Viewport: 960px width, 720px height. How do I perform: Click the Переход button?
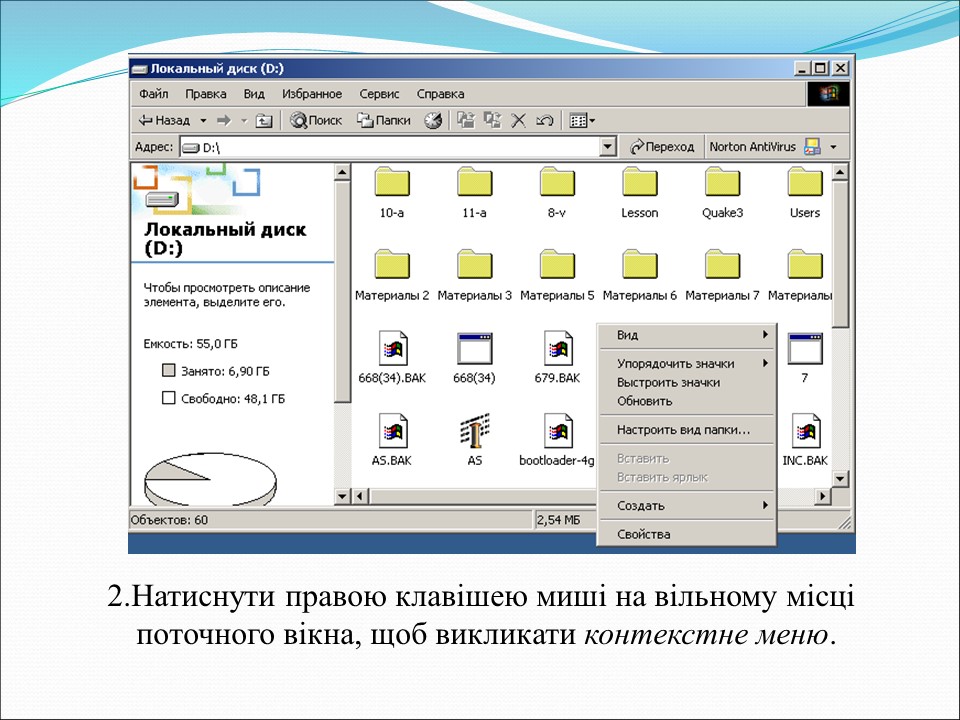click(662, 147)
